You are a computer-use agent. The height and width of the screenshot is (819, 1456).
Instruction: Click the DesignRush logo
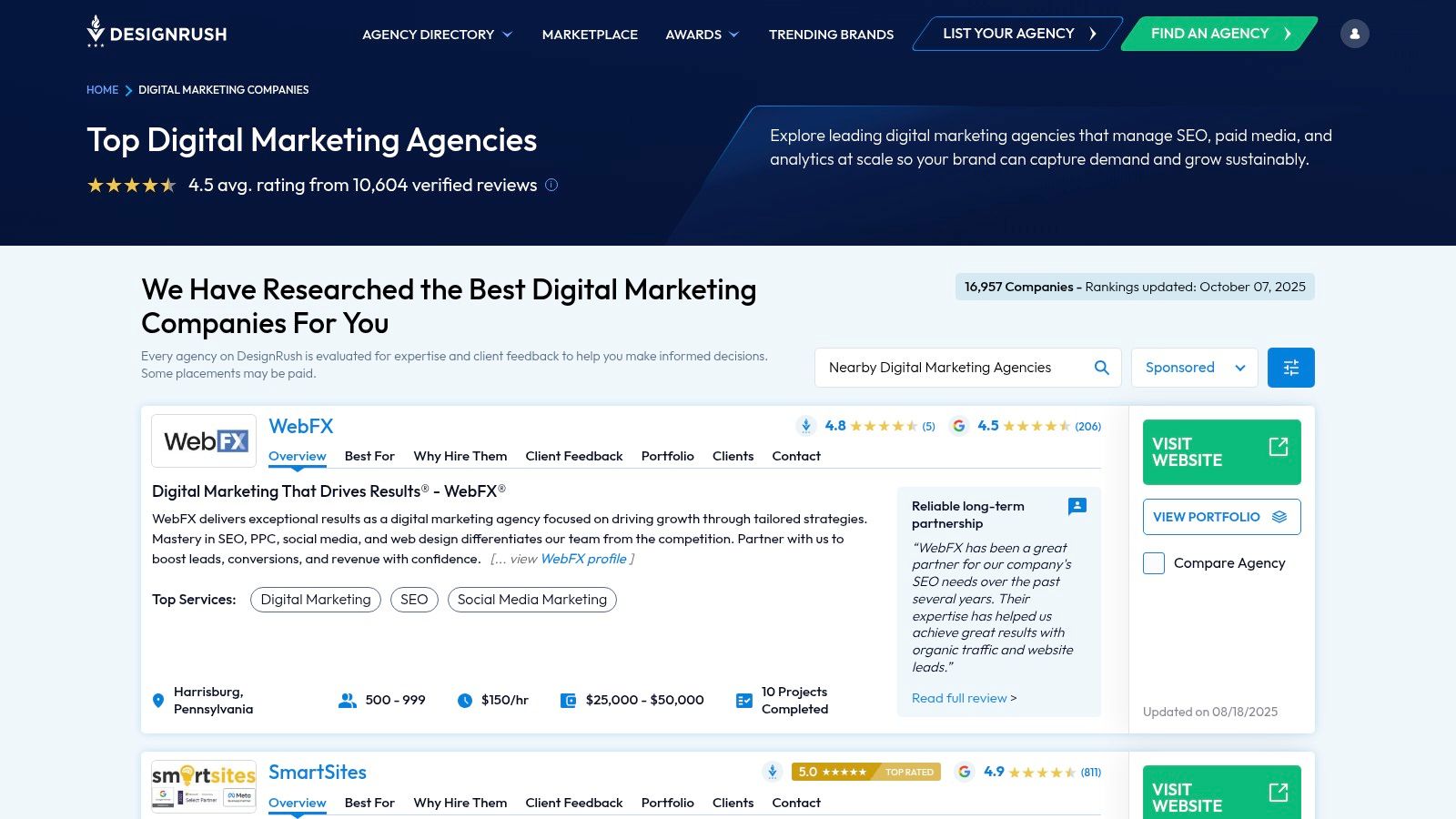point(157,32)
